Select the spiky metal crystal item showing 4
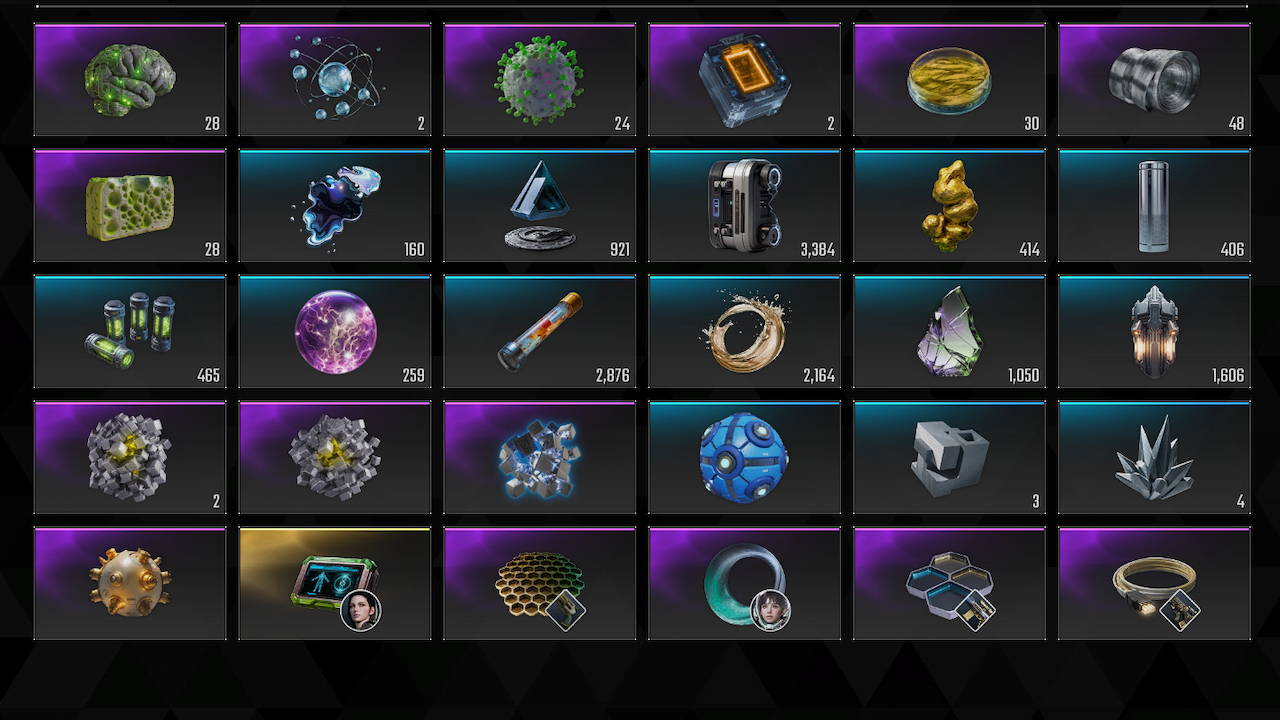The image size is (1280, 720). coord(1154,458)
